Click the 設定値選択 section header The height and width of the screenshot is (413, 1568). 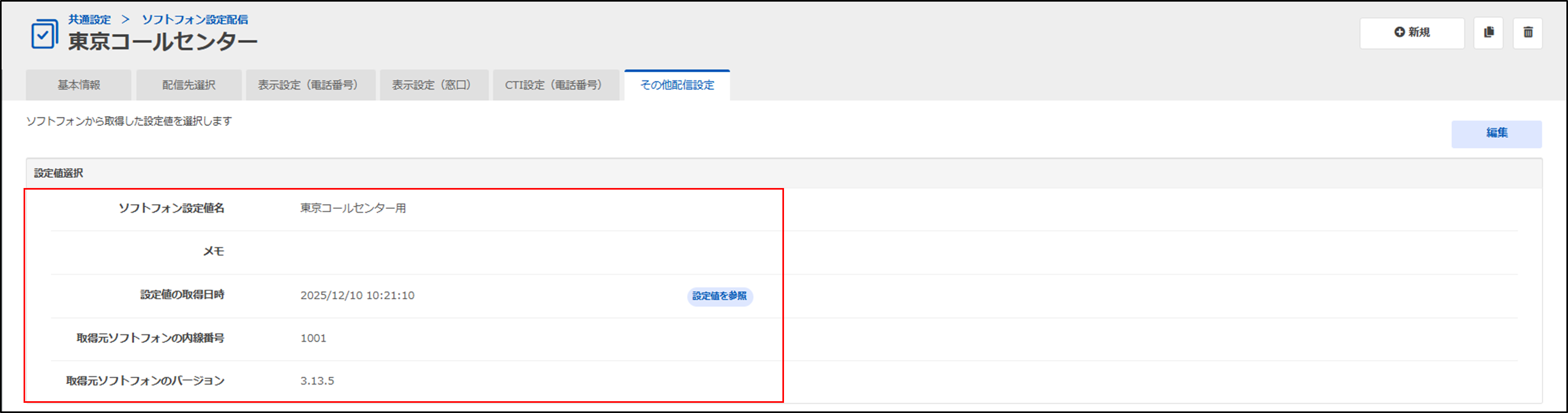59,174
